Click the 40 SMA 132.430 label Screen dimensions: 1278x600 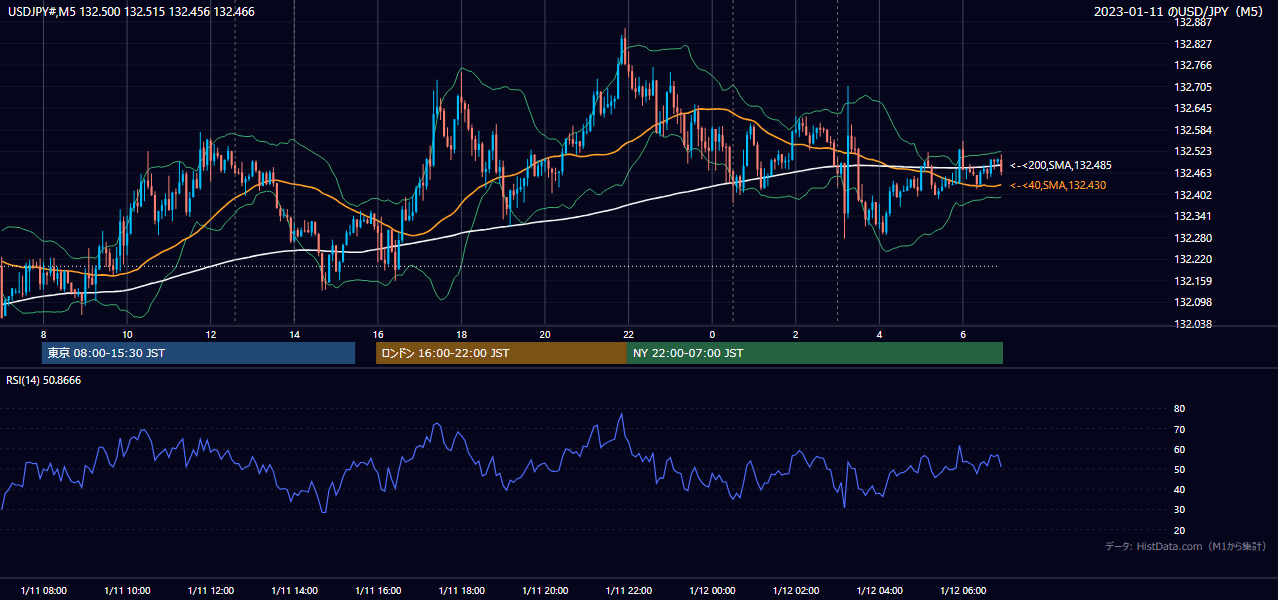tap(1058, 185)
